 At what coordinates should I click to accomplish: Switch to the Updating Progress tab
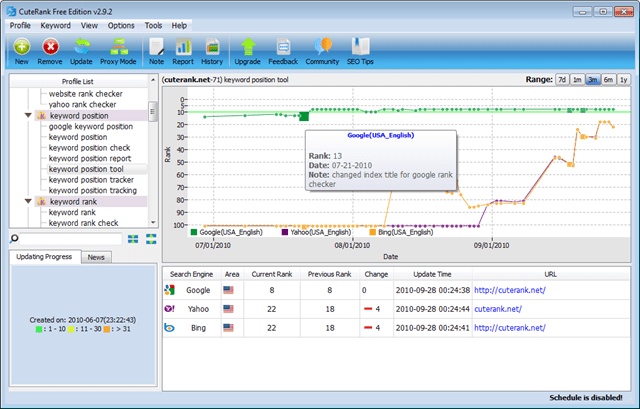click(x=44, y=257)
